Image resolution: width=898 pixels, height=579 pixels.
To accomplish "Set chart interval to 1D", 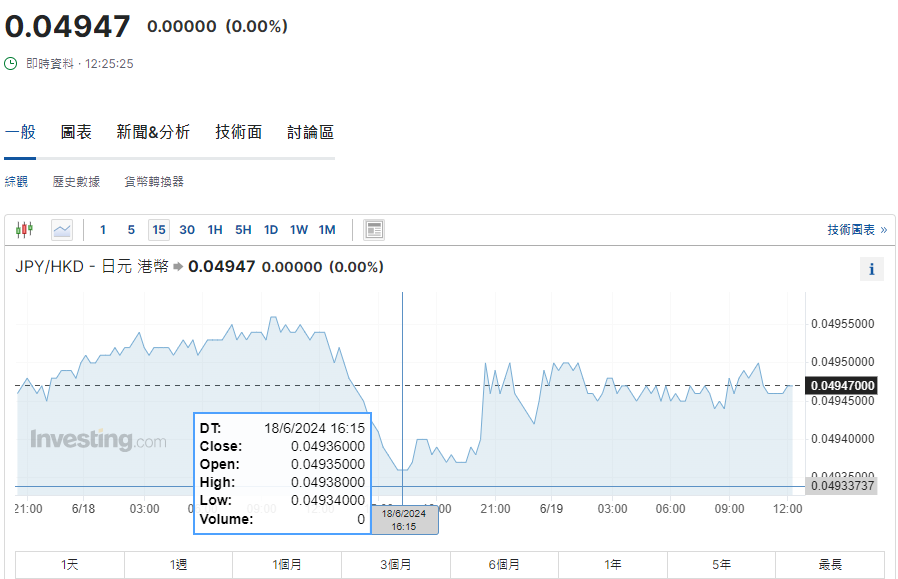I will click(271, 230).
